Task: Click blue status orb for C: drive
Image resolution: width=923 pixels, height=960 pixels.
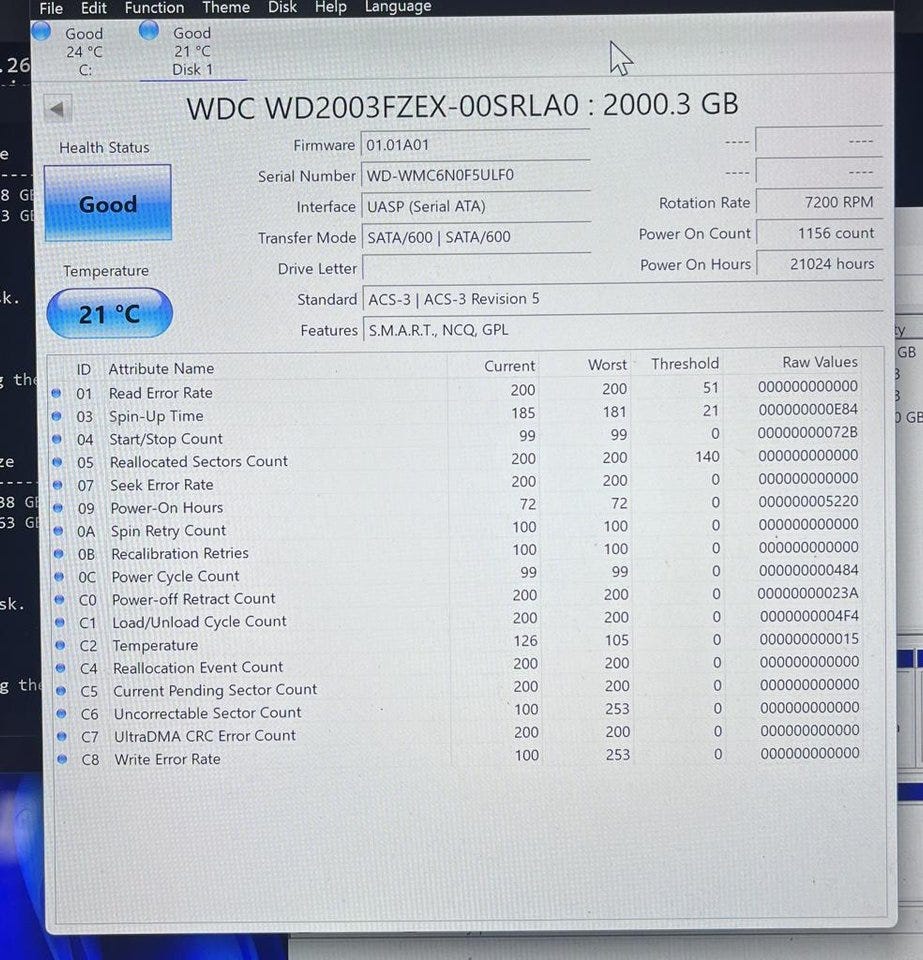Action: coord(41,31)
